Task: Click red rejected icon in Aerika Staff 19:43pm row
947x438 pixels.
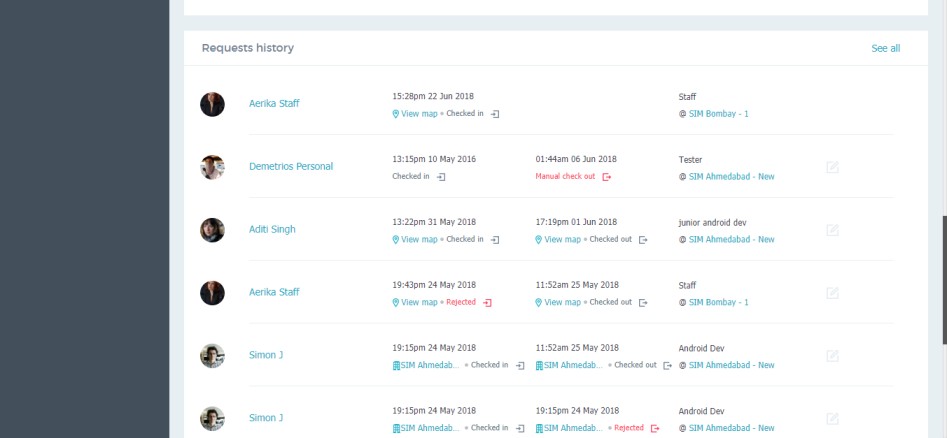Action: (487, 302)
